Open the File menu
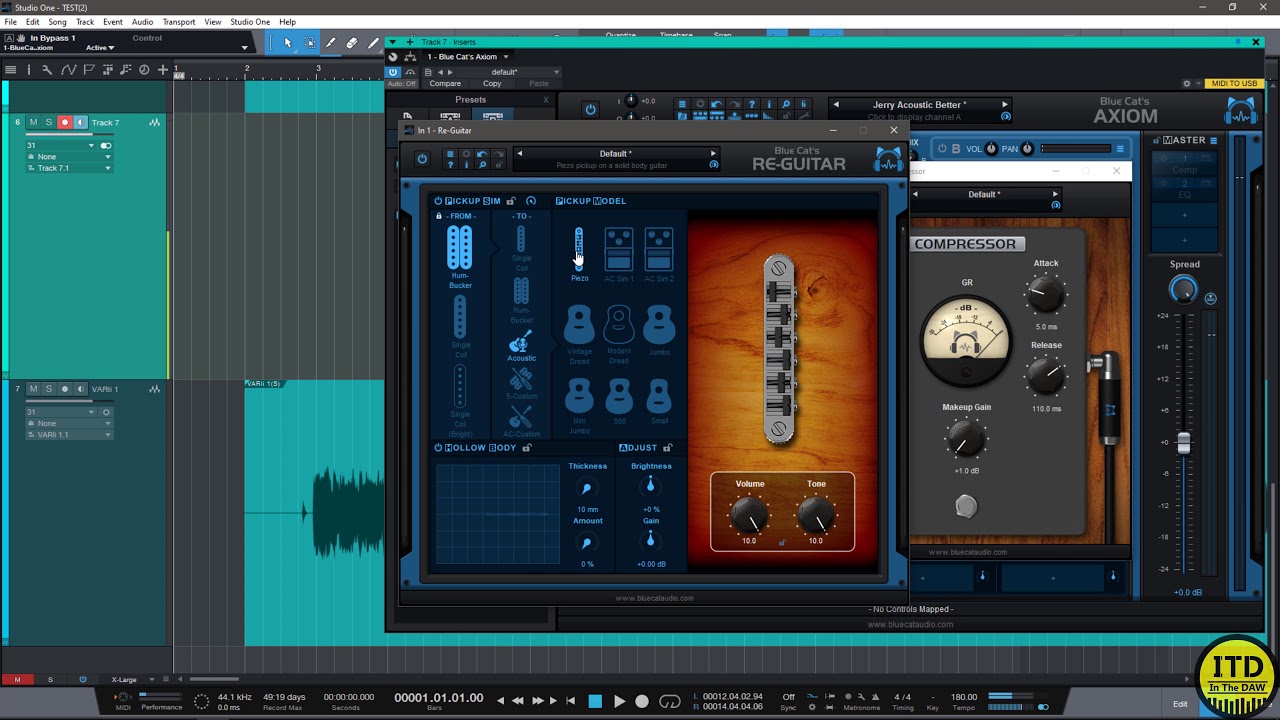The height and width of the screenshot is (720, 1280). pos(10,22)
